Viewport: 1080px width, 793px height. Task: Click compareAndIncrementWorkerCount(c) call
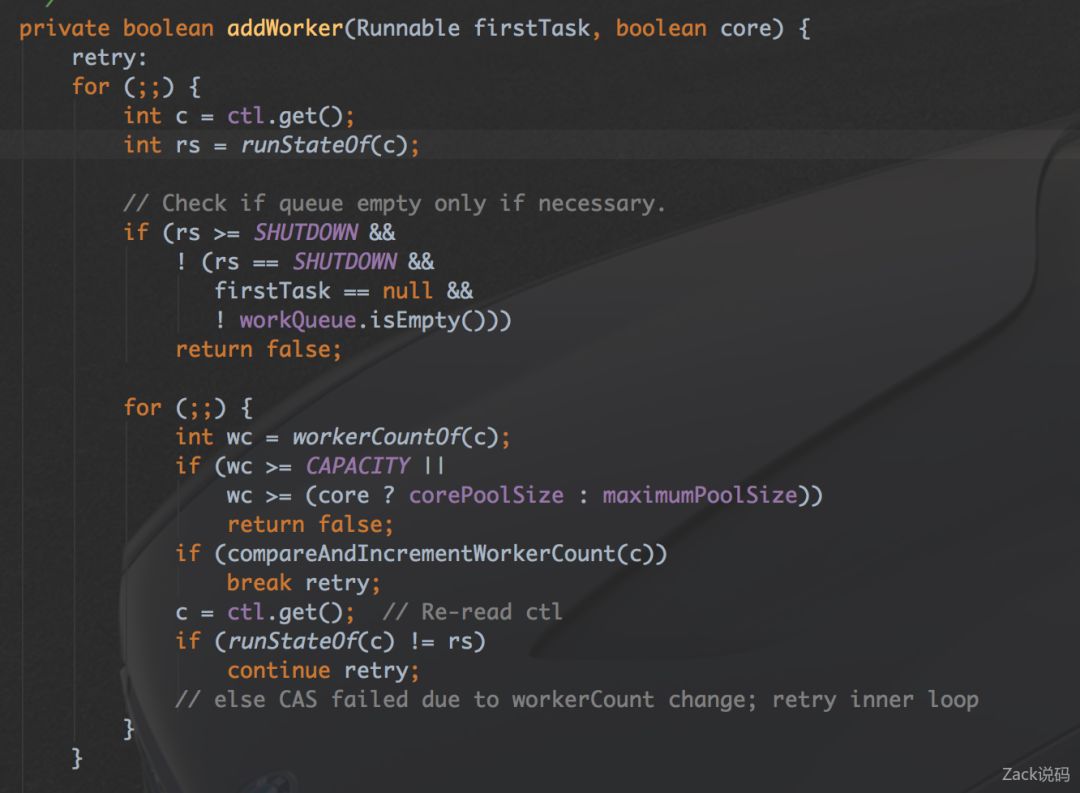point(440,555)
